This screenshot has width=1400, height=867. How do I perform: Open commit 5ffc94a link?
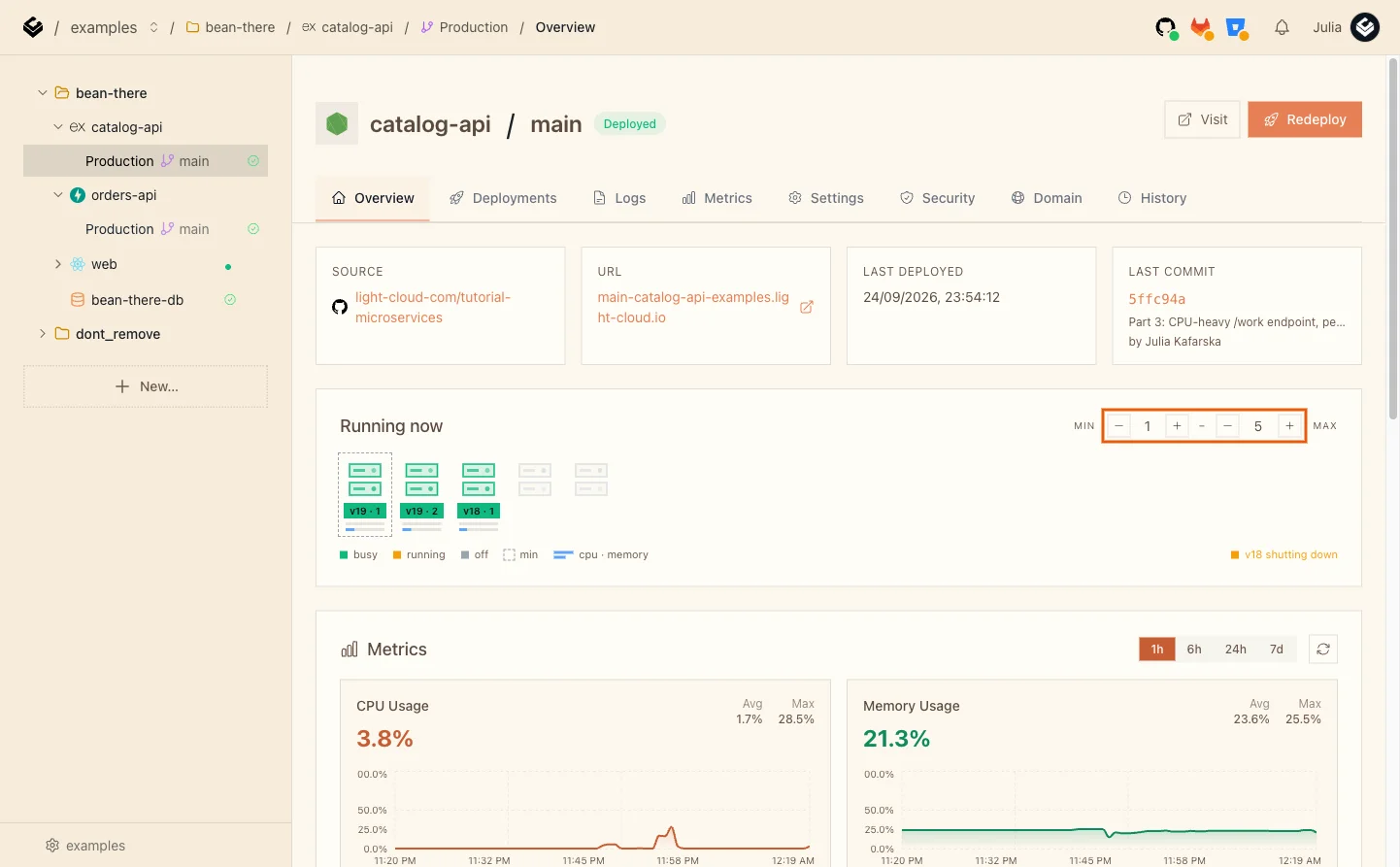[1156, 299]
